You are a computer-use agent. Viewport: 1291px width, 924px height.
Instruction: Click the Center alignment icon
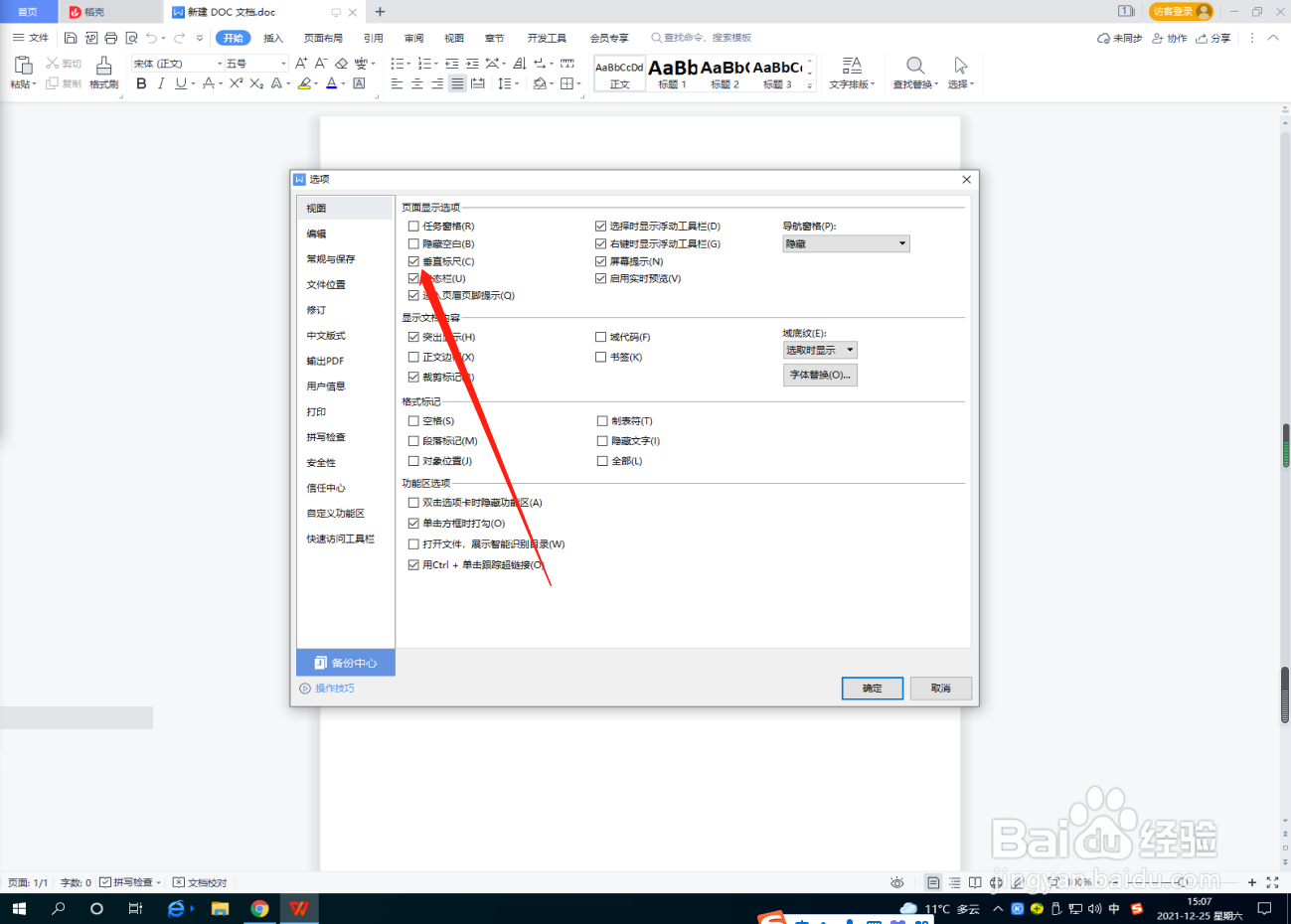click(416, 83)
